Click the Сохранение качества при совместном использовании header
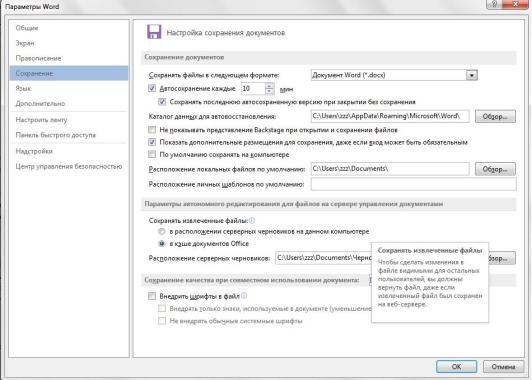The image size is (532, 380). click(x=252, y=280)
